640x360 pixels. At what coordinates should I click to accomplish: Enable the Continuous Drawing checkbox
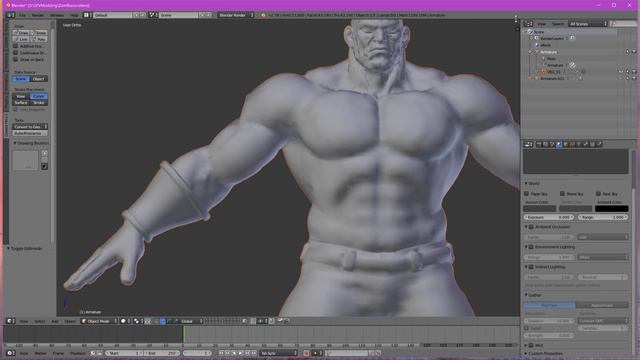(16, 53)
